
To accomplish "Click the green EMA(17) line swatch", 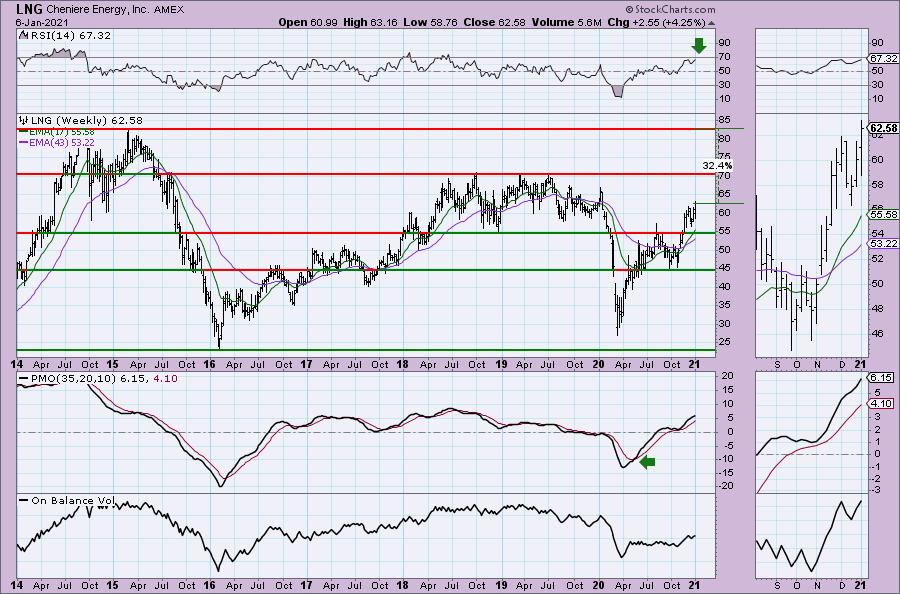I will pos(24,133).
